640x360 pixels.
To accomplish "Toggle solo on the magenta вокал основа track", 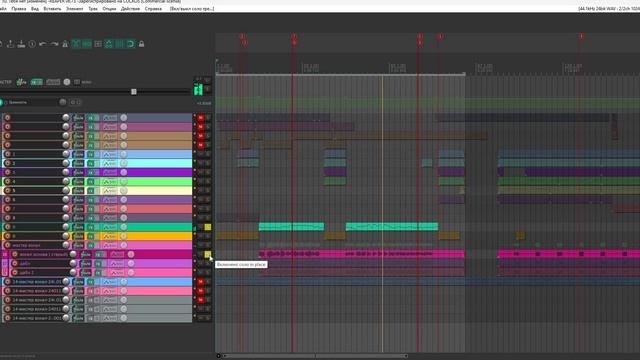I will [208, 254].
